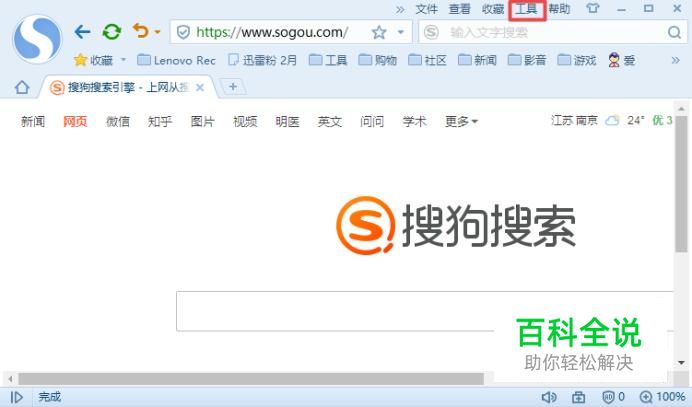Click the yellow star 收藏 favorites button
Image resolution: width=692 pixels, height=407 pixels.
94,60
